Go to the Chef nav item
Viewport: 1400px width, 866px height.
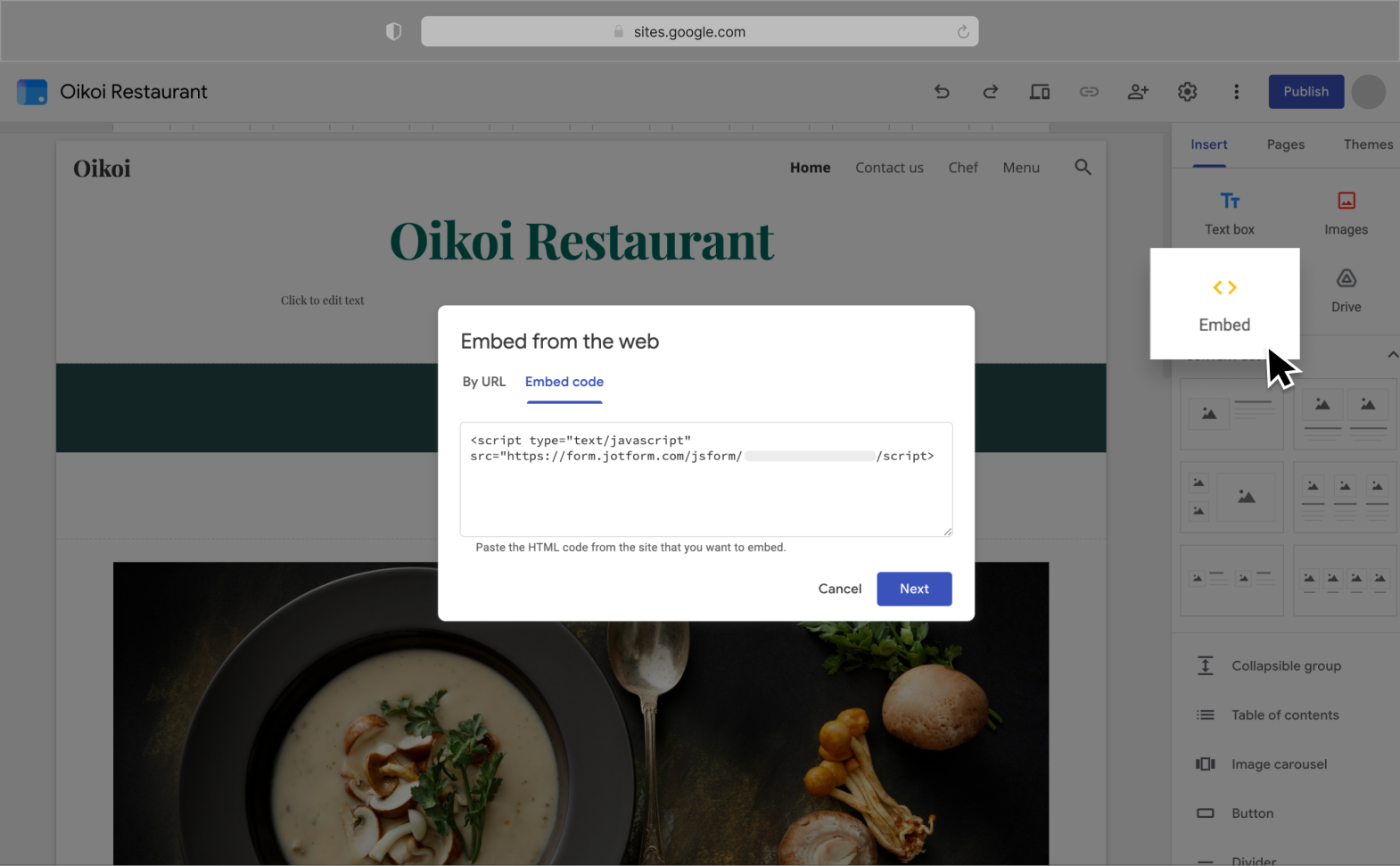pos(963,168)
